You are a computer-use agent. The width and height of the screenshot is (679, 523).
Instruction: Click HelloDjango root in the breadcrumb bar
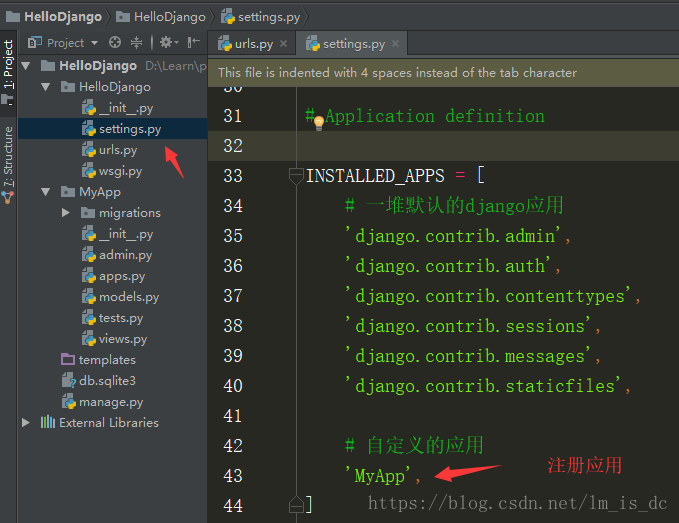(x=54, y=17)
